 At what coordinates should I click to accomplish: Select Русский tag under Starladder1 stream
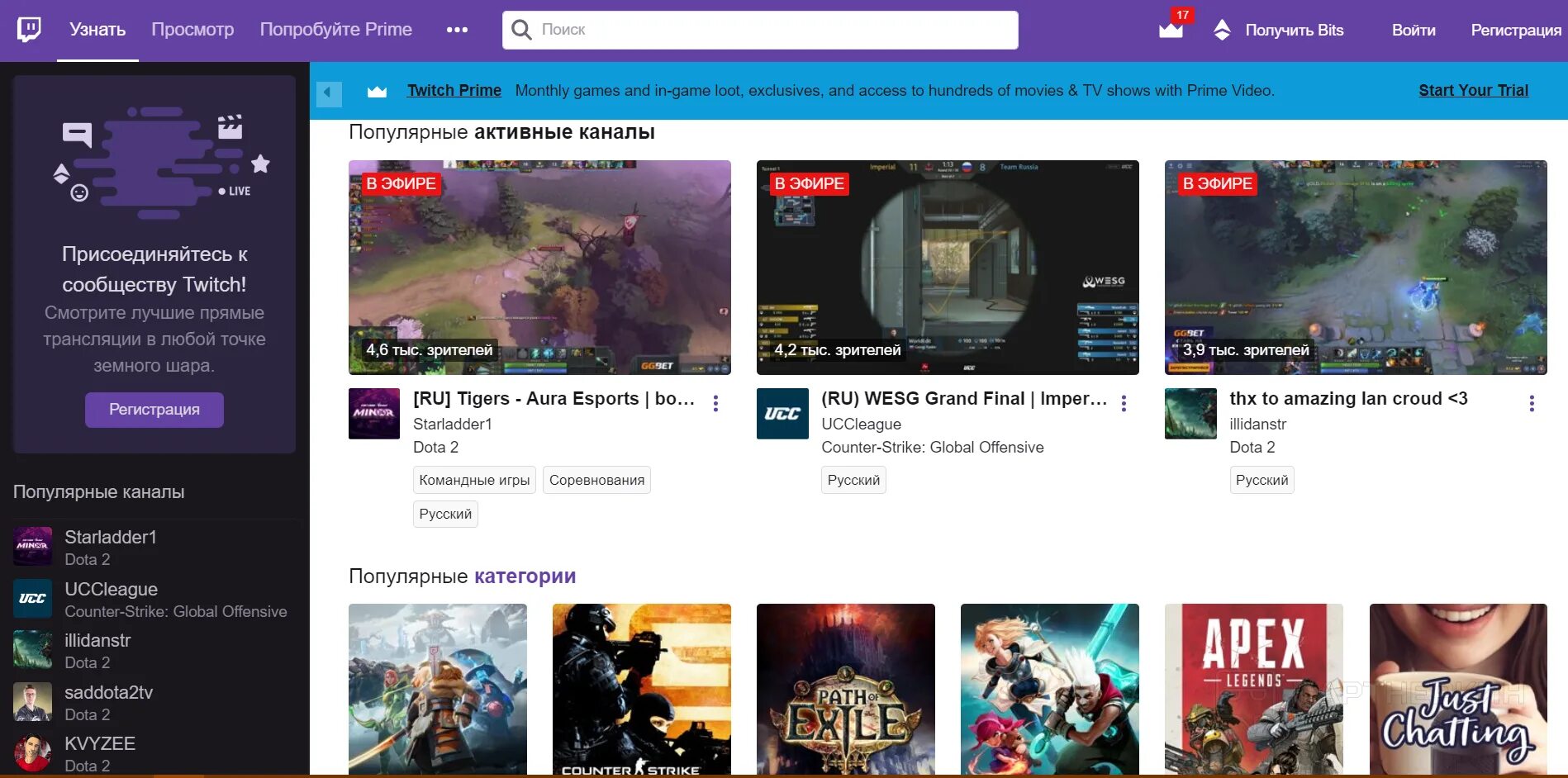(x=445, y=515)
